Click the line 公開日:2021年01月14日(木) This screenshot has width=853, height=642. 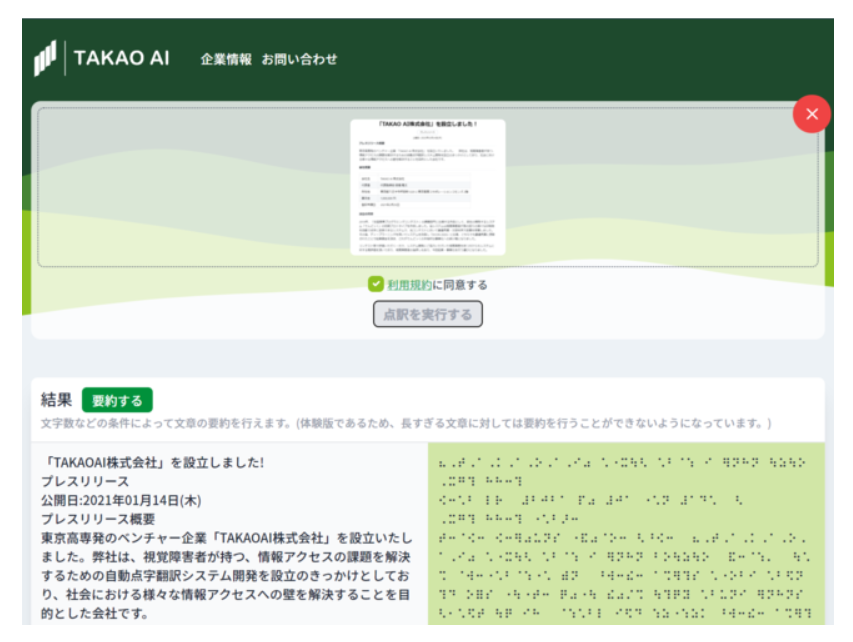121,500
